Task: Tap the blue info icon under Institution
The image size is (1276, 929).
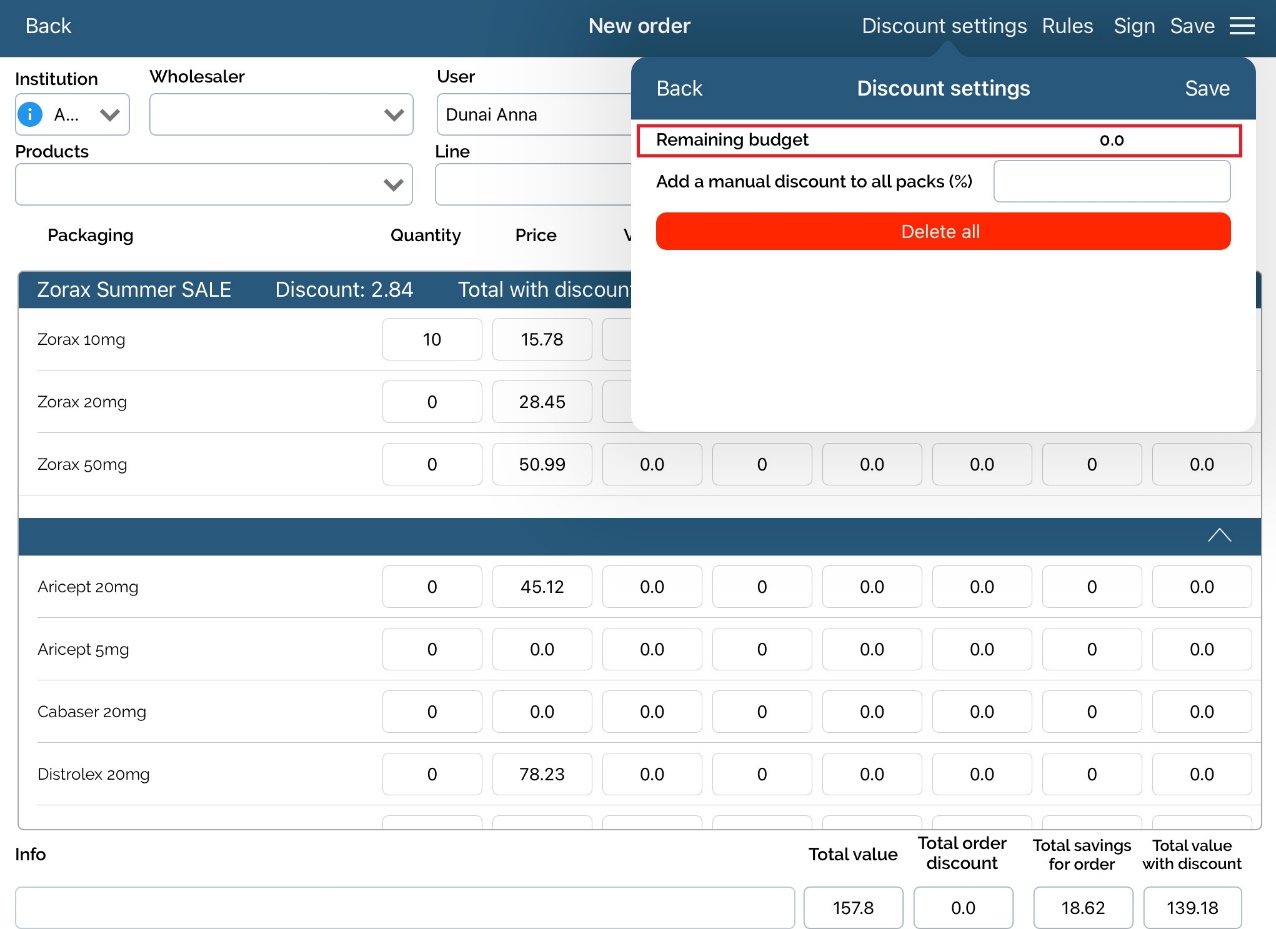Action: coord(31,114)
